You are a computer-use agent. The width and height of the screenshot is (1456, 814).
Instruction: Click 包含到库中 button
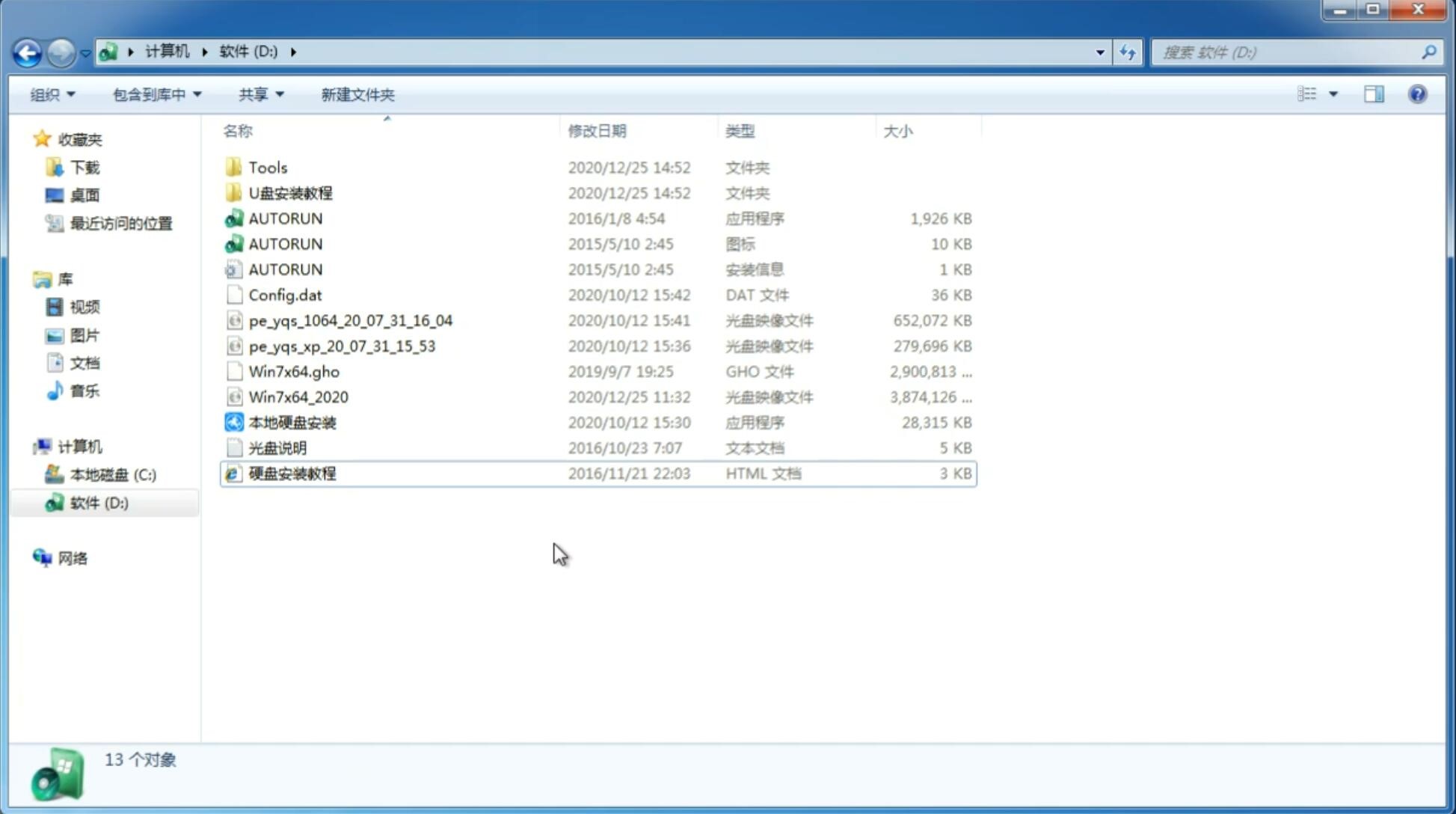point(154,93)
